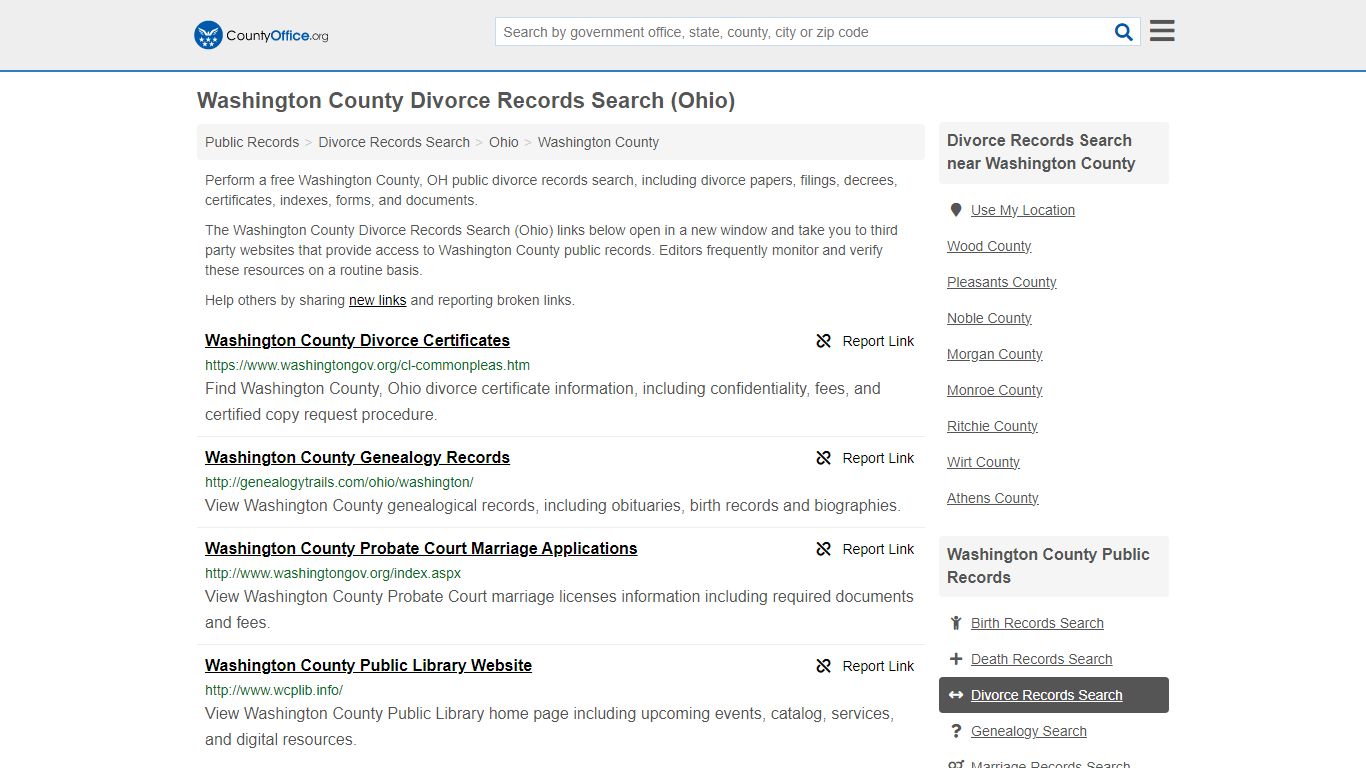Open Washington County Genealogy Records title

pyautogui.click(x=357, y=457)
